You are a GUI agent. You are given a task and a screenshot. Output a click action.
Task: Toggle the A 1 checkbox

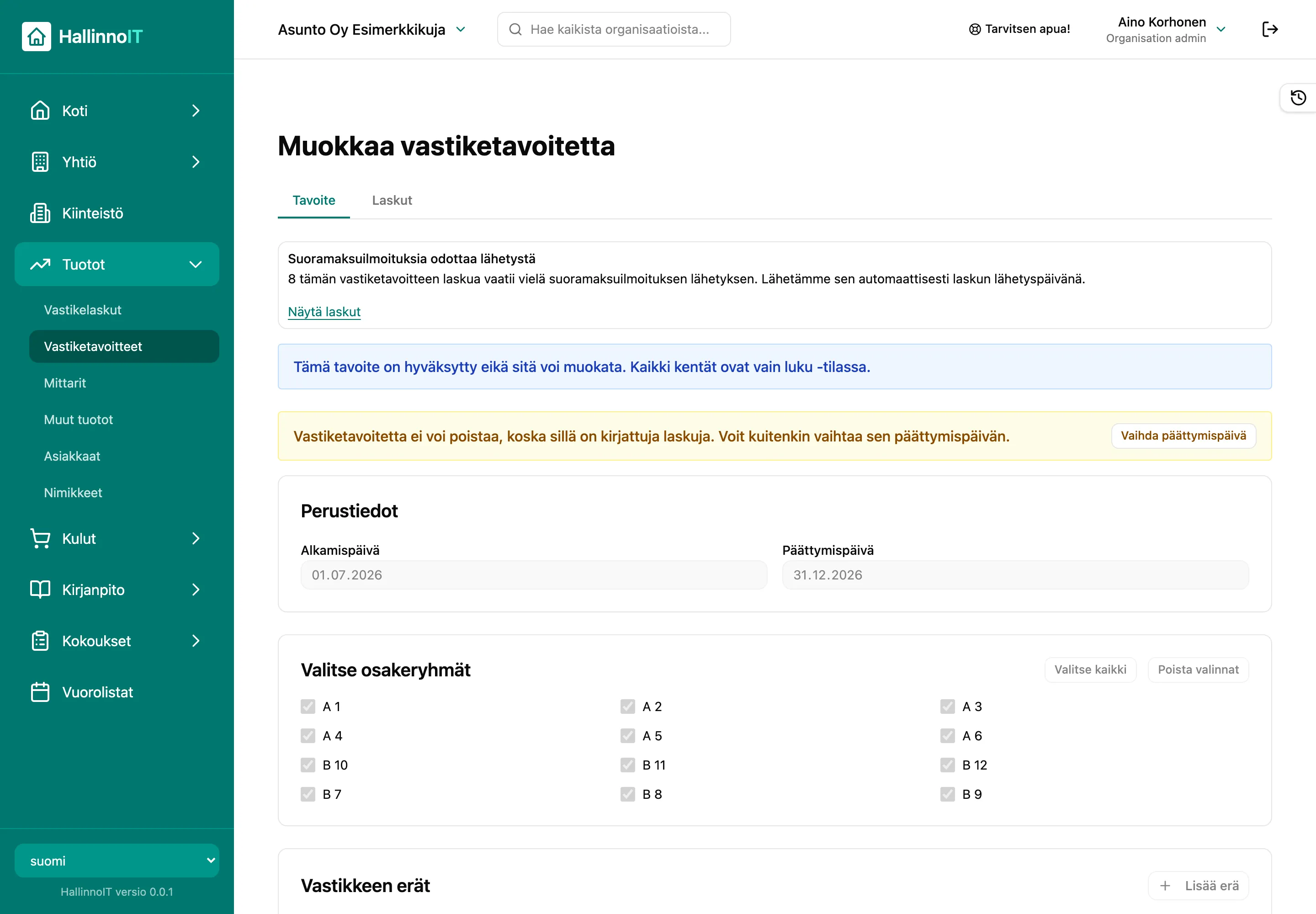[x=308, y=707]
